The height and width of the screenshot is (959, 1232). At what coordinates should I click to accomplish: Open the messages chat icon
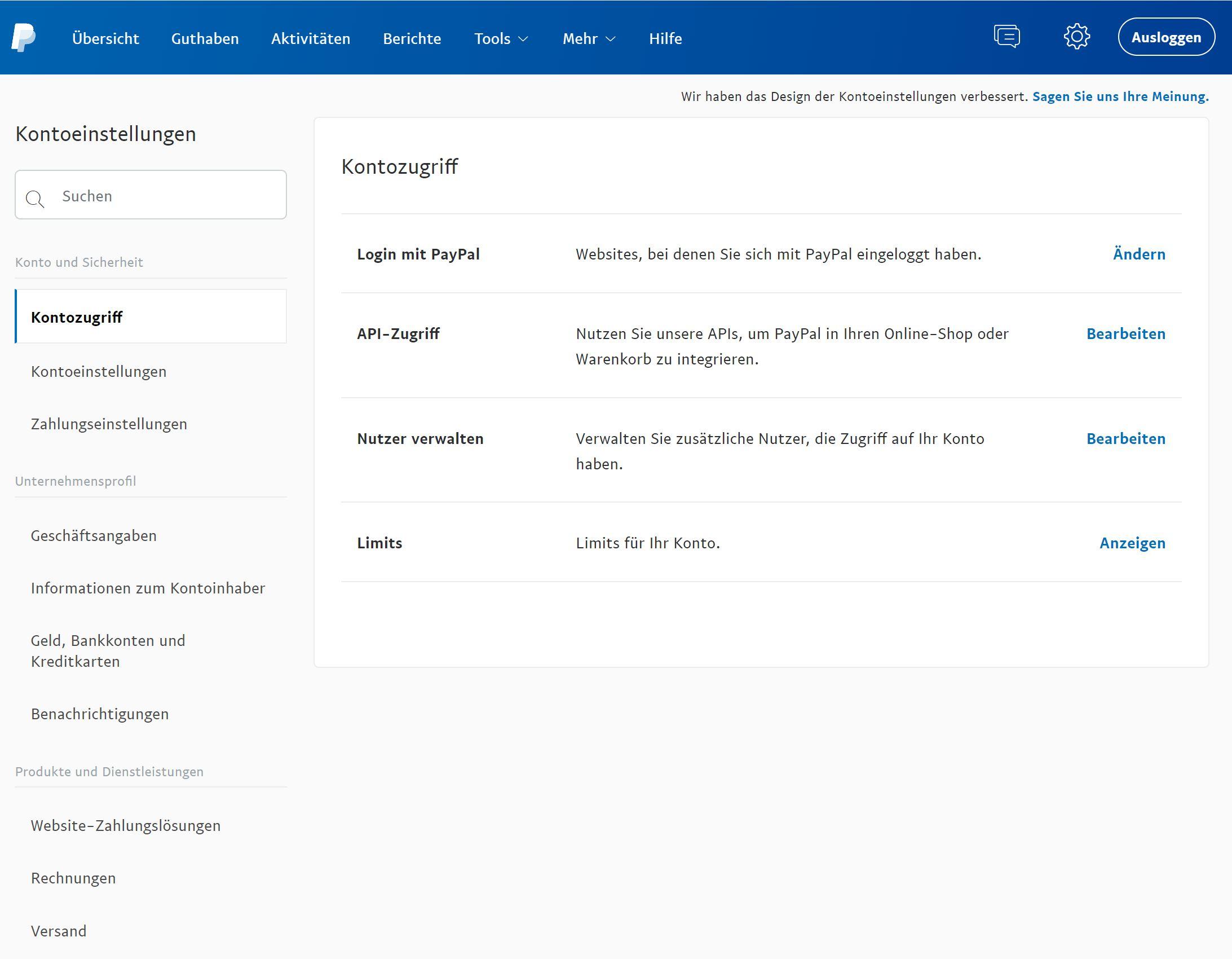point(1007,37)
